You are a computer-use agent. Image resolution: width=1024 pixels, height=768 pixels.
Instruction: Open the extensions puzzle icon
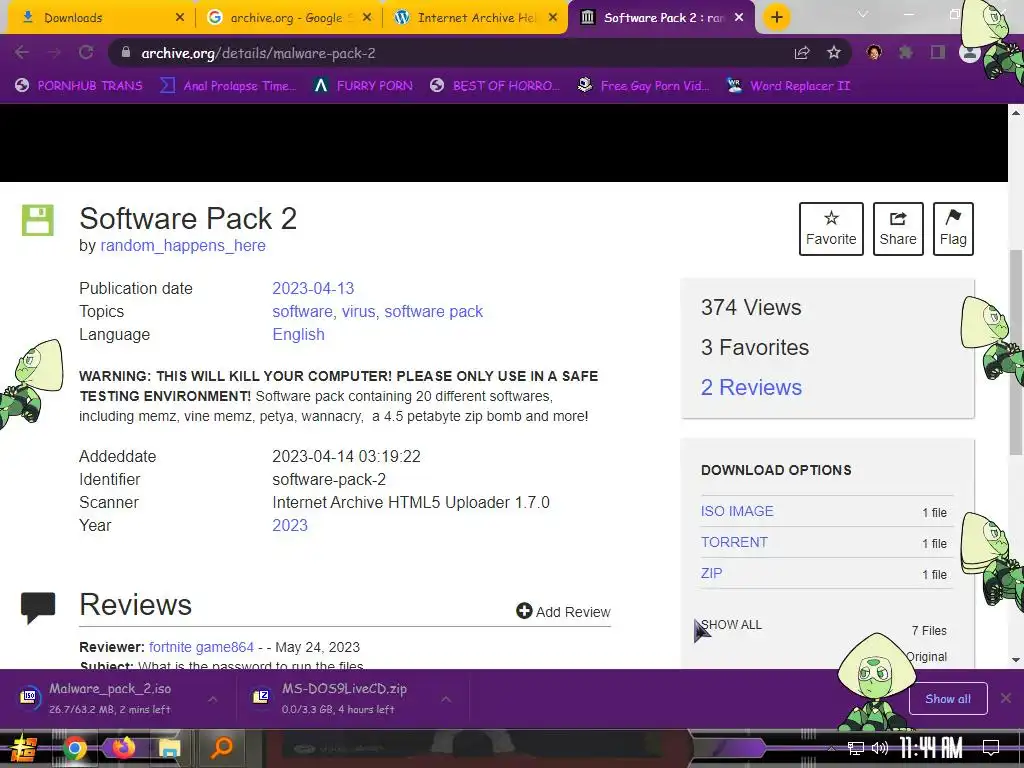(906, 53)
